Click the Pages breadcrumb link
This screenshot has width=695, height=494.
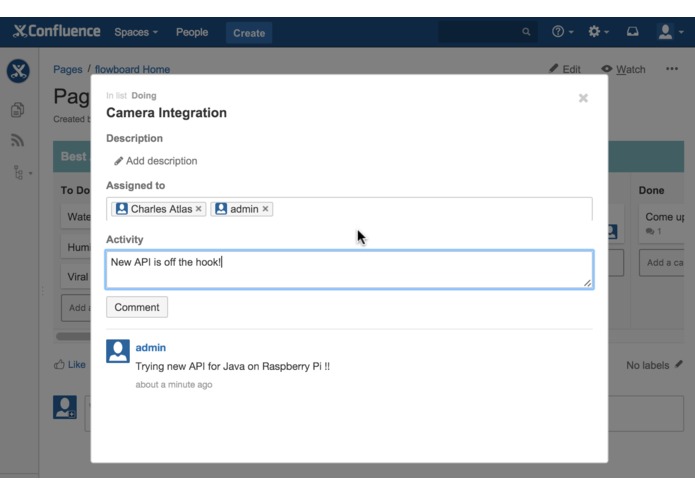pos(67,70)
